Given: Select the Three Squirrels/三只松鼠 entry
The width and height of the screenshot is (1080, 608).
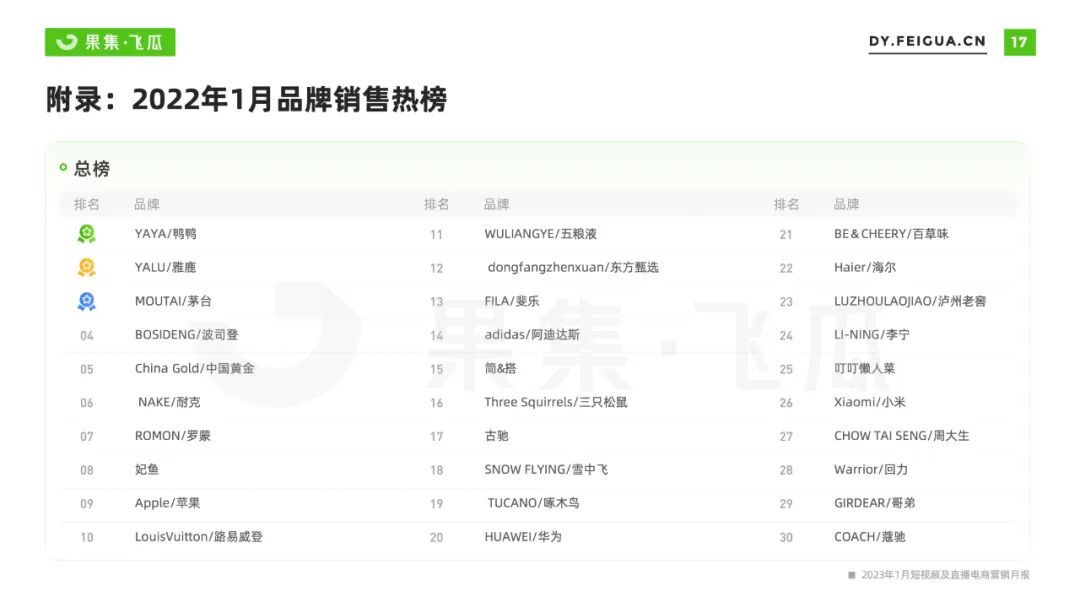Looking at the screenshot, I should click(556, 402).
